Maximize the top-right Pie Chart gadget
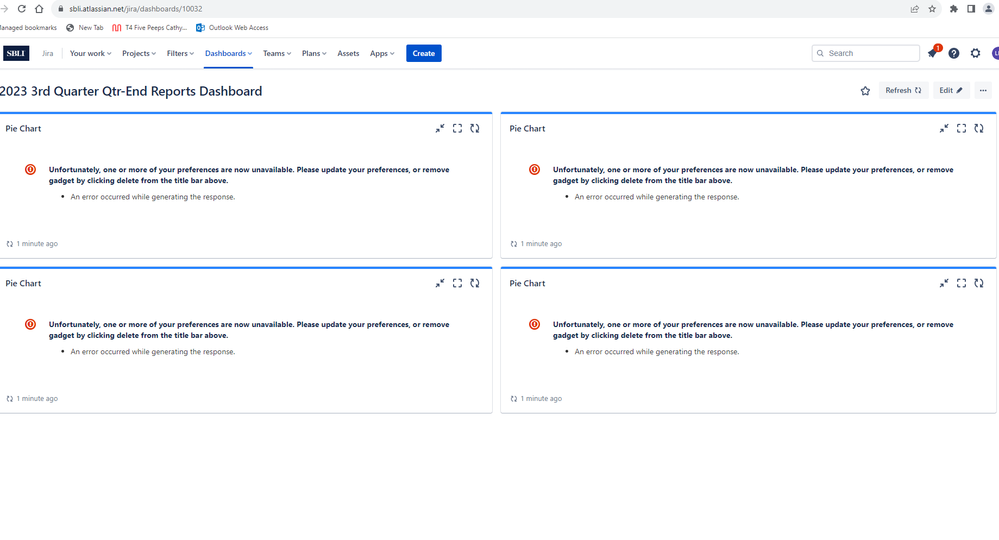The width and height of the screenshot is (999, 540). [961, 129]
